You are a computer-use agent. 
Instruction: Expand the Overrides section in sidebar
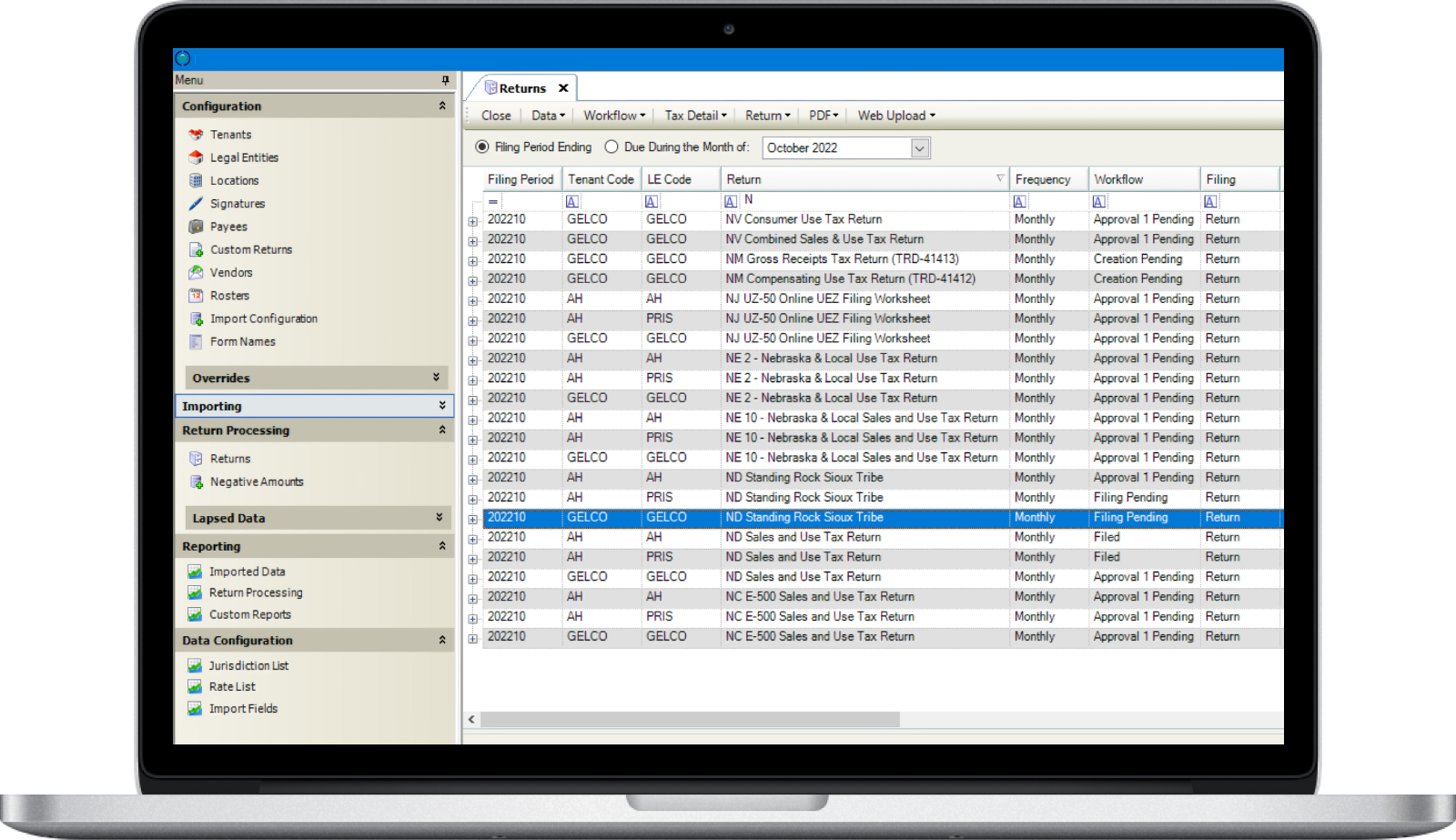tap(439, 377)
